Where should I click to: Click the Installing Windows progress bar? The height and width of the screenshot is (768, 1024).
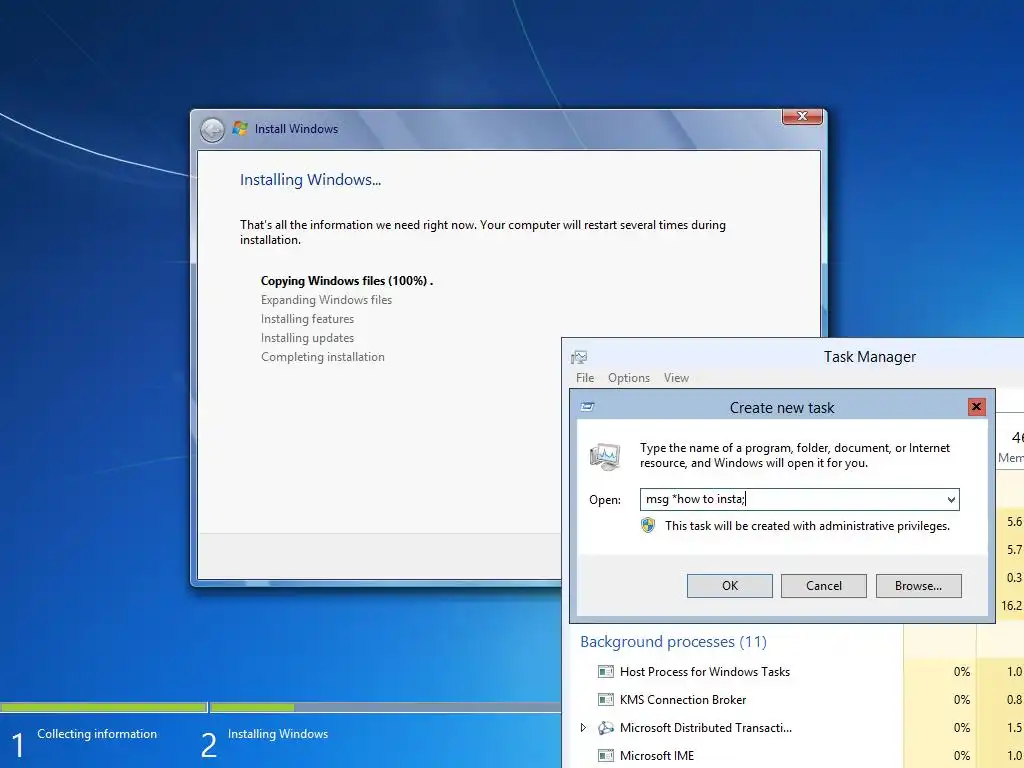click(x=385, y=707)
